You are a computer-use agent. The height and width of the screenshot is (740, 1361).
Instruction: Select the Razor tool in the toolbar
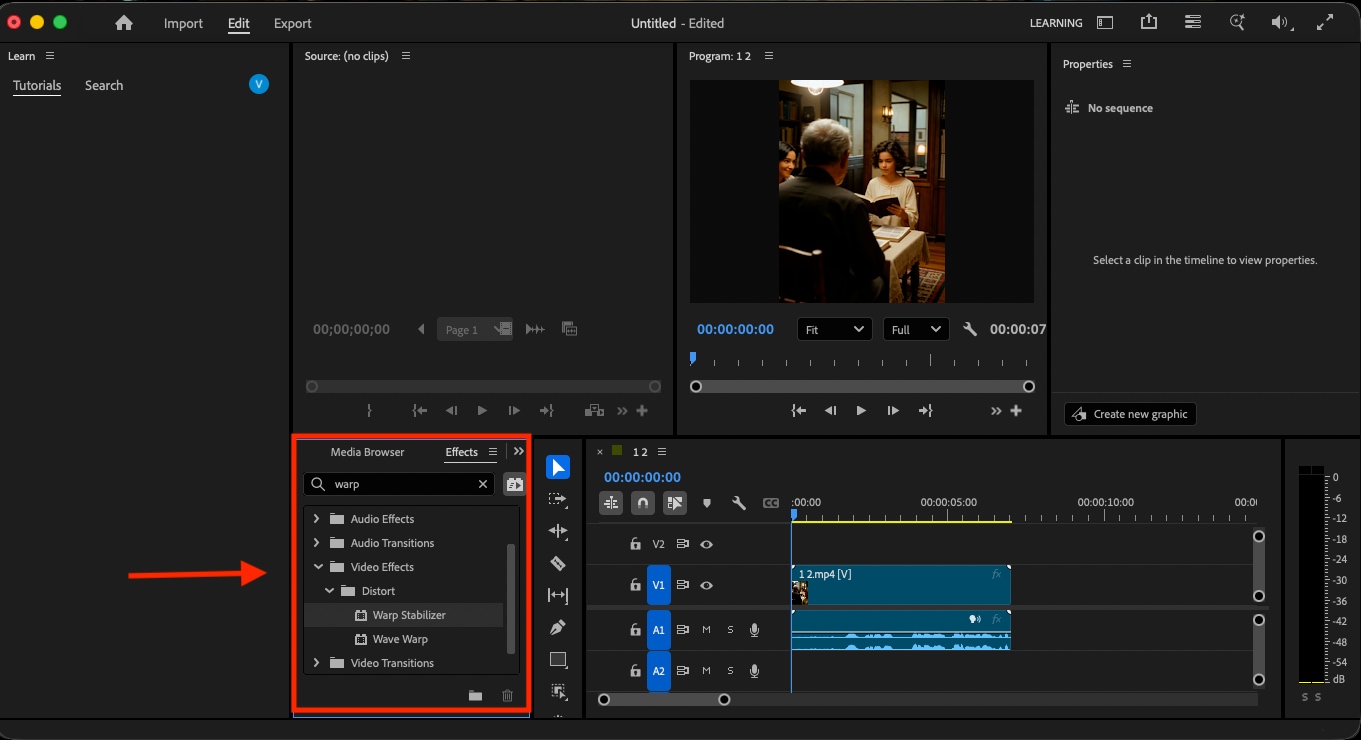coord(558,563)
